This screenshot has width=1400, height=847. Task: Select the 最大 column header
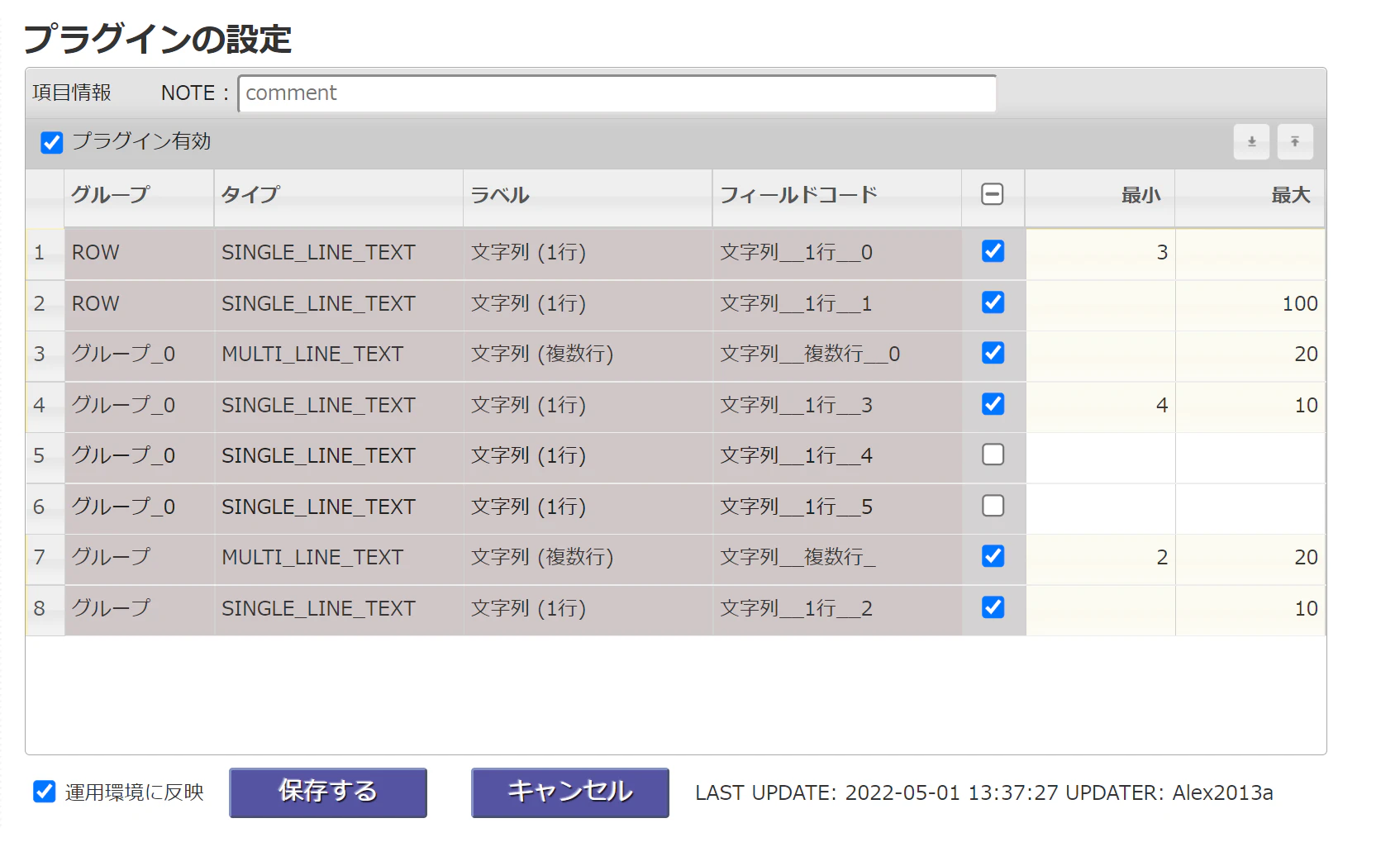tap(1250, 198)
